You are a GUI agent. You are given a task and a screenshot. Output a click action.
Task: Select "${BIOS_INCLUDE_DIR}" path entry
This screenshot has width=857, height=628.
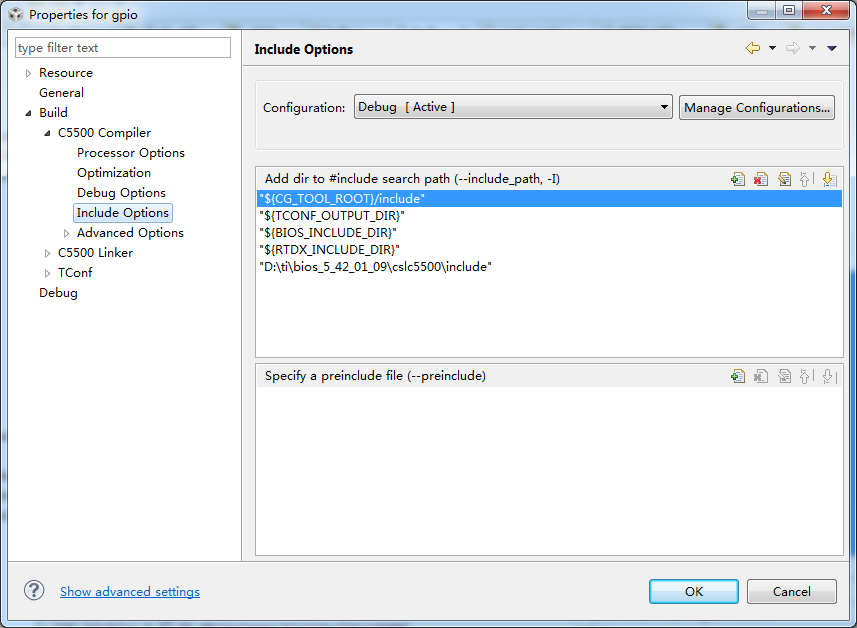pyautogui.click(x=549, y=232)
